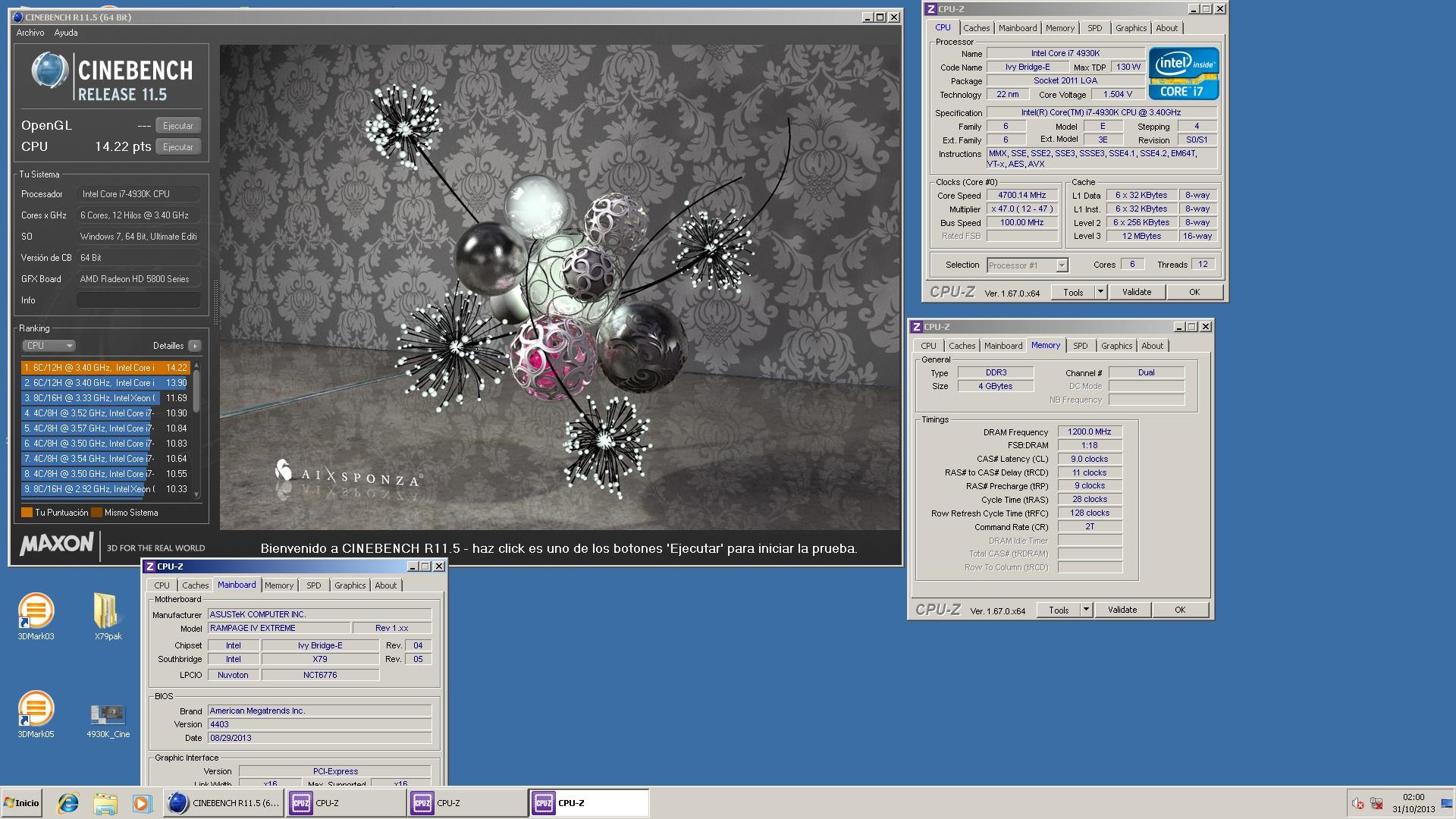This screenshot has height=819, width=1456.
Task: Click the Info input field in Cinebench
Action: click(x=139, y=300)
